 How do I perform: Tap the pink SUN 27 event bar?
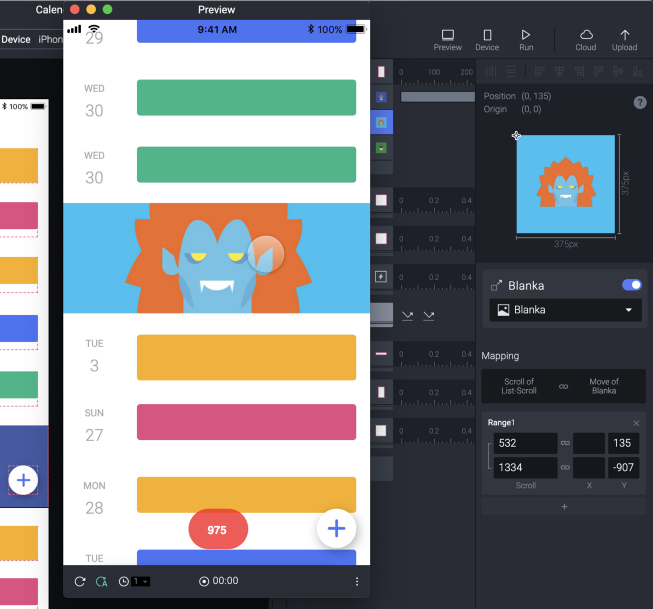(247, 422)
